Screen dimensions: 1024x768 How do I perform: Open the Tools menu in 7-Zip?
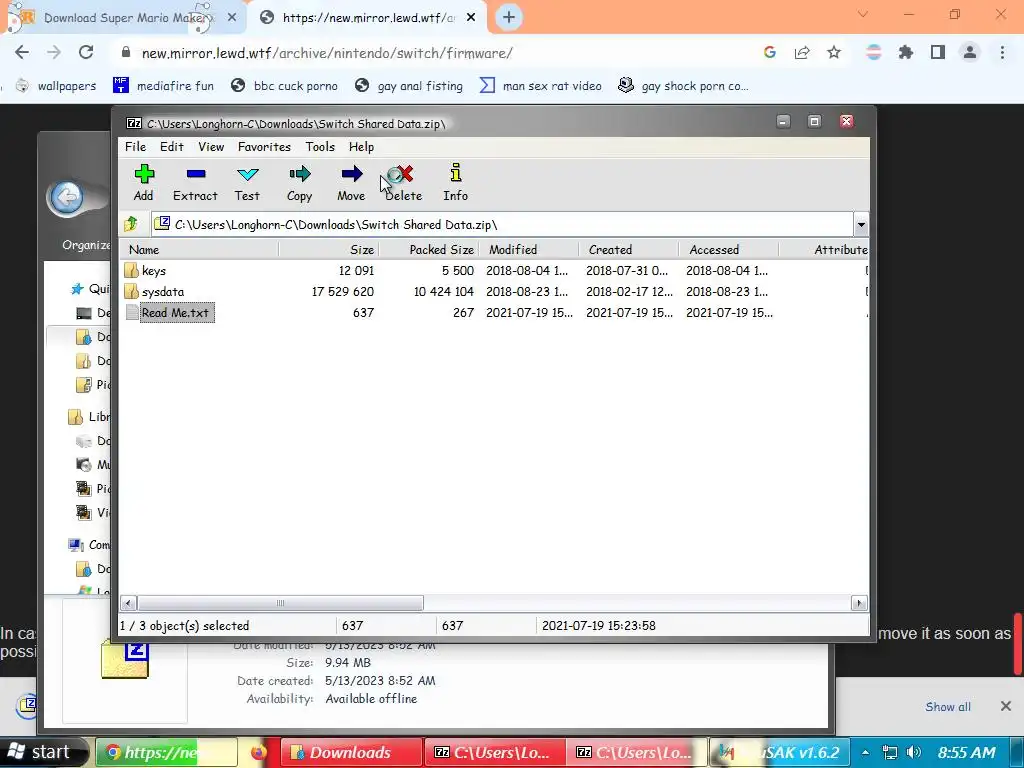point(320,147)
